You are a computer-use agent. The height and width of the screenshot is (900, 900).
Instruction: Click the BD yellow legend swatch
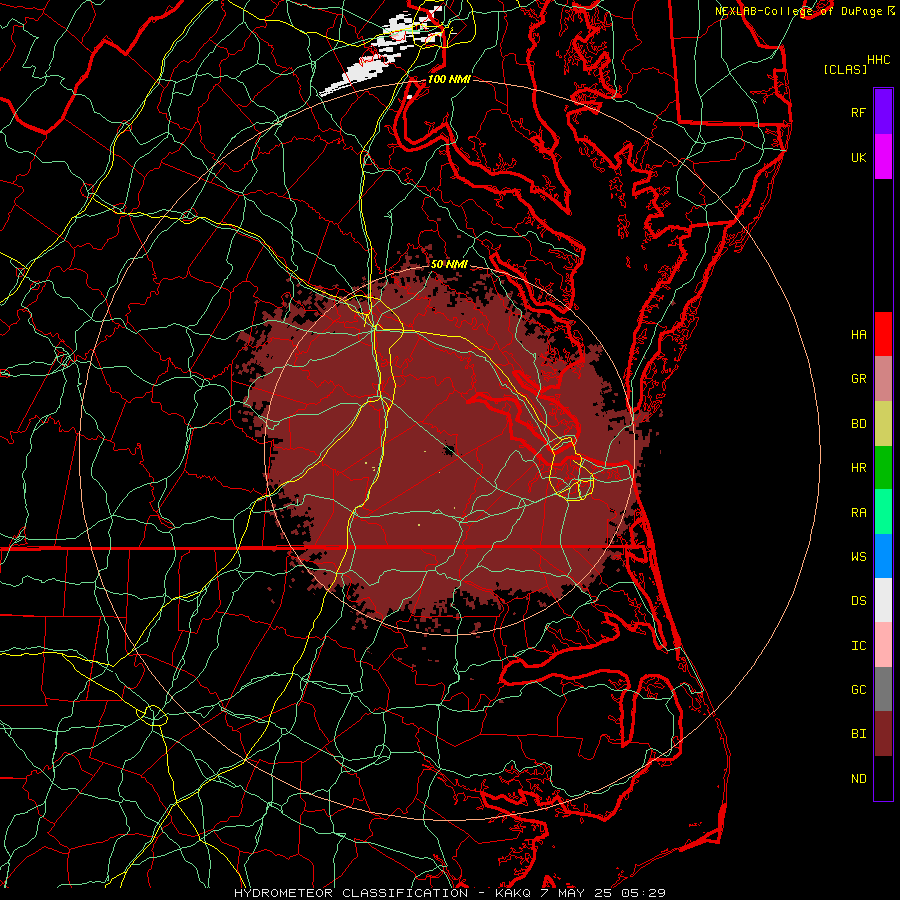pos(883,423)
